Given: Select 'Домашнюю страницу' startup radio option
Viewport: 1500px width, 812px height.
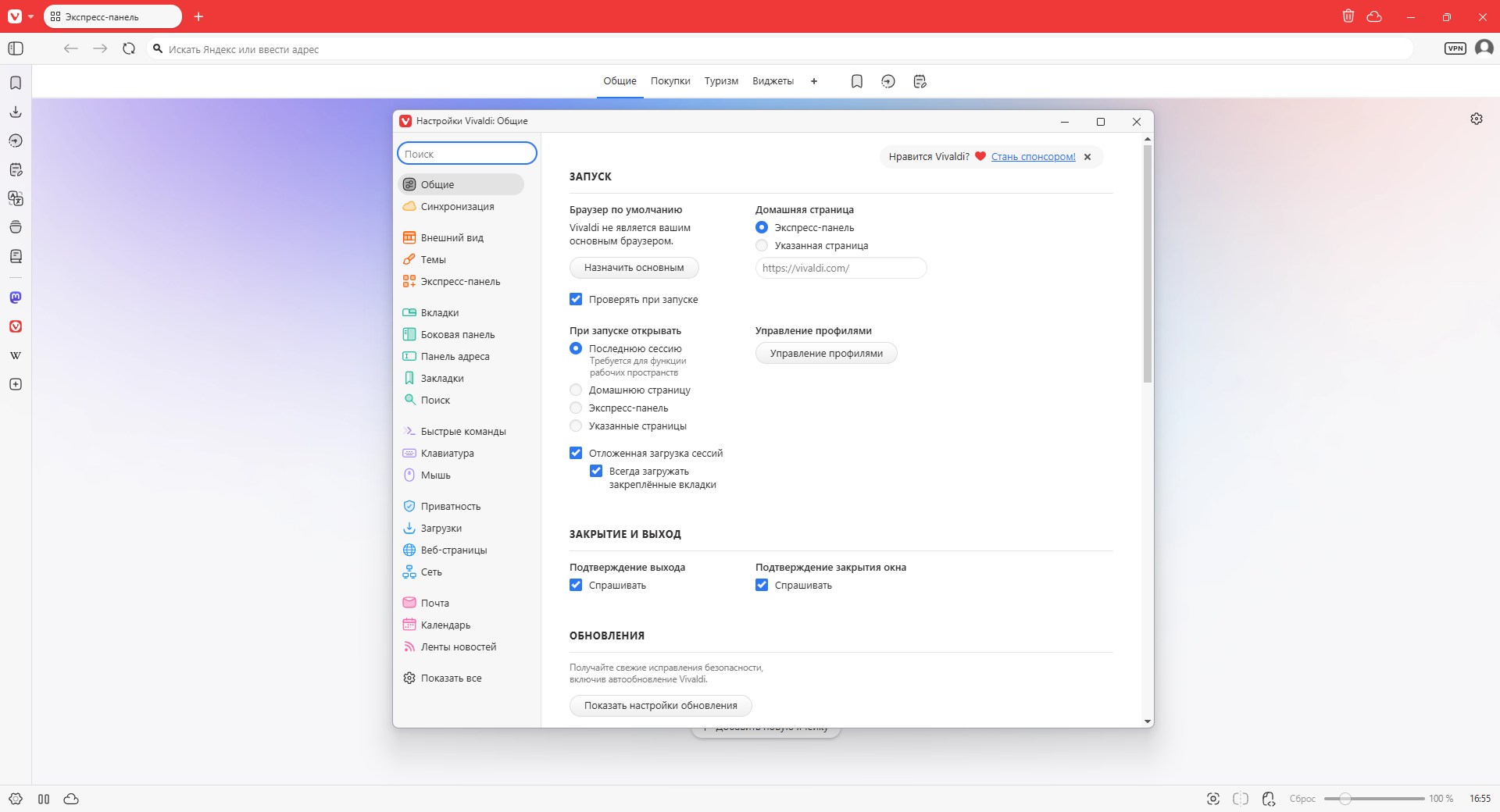Looking at the screenshot, I should [x=576, y=390].
